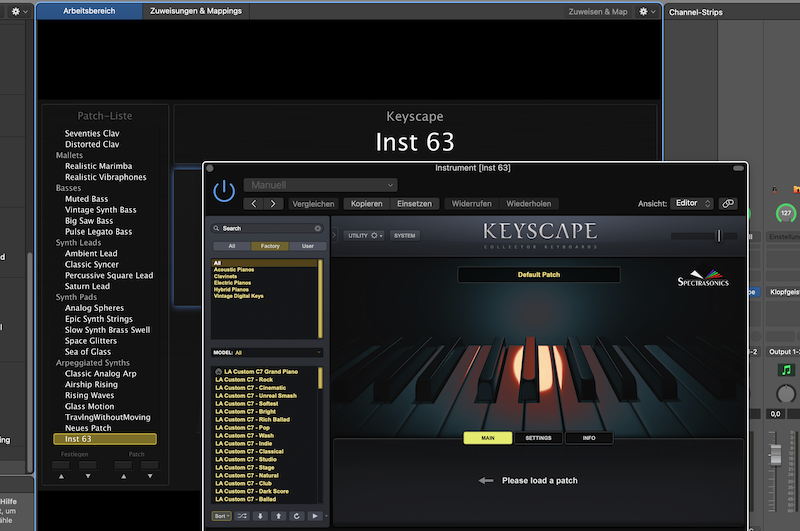800x531 pixels.
Task: Click the shuffle button in browser footer
Action: [242, 516]
